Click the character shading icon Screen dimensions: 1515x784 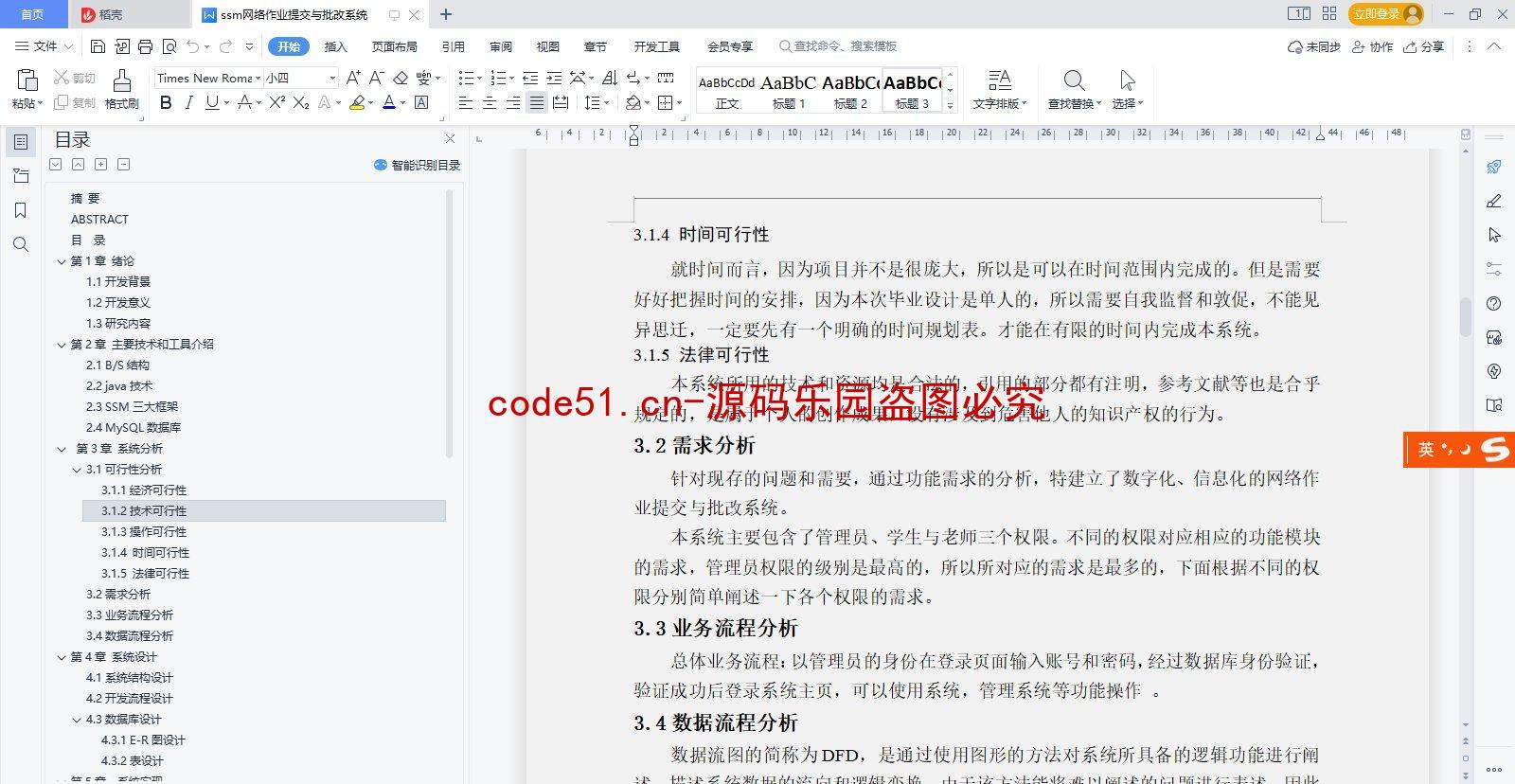(422, 102)
